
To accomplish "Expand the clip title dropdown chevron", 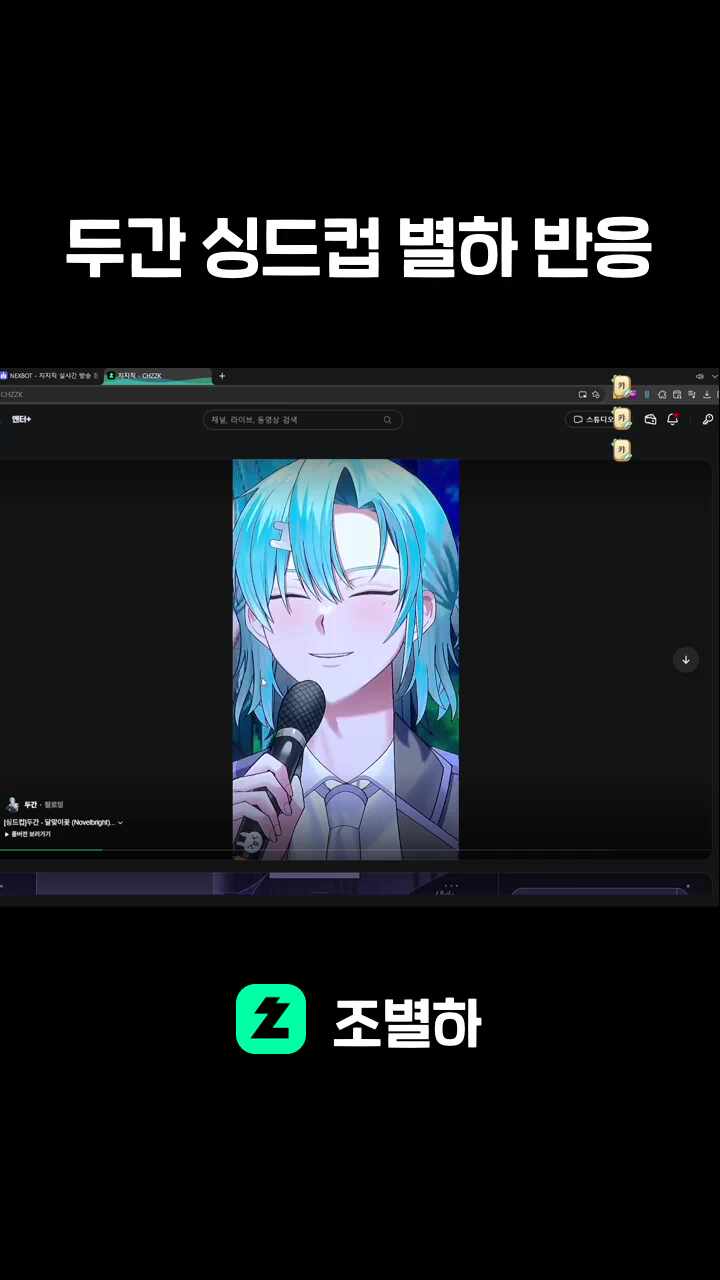I will [121, 823].
